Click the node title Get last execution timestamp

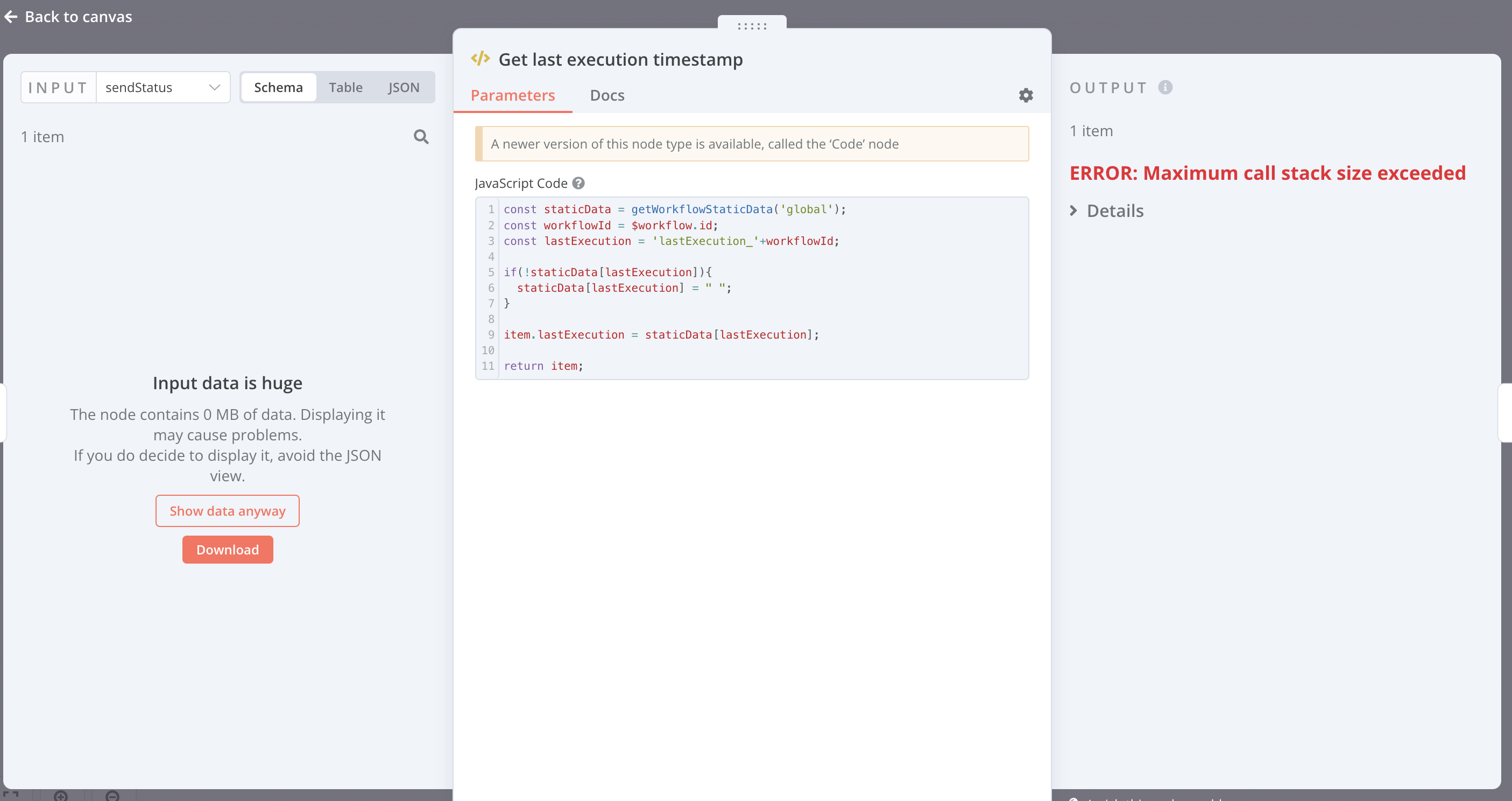[620, 59]
